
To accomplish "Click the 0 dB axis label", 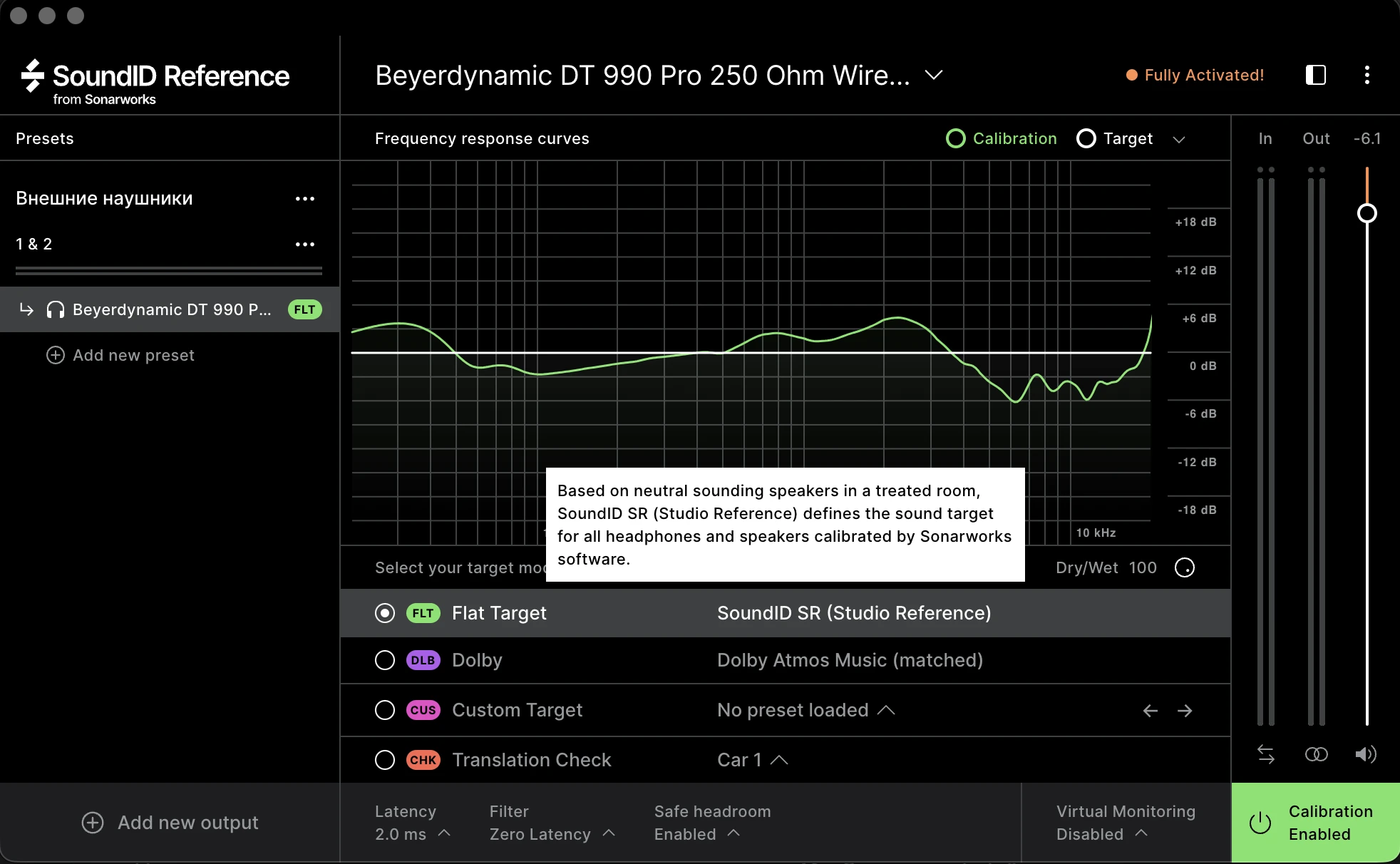I will [1203, 366].
